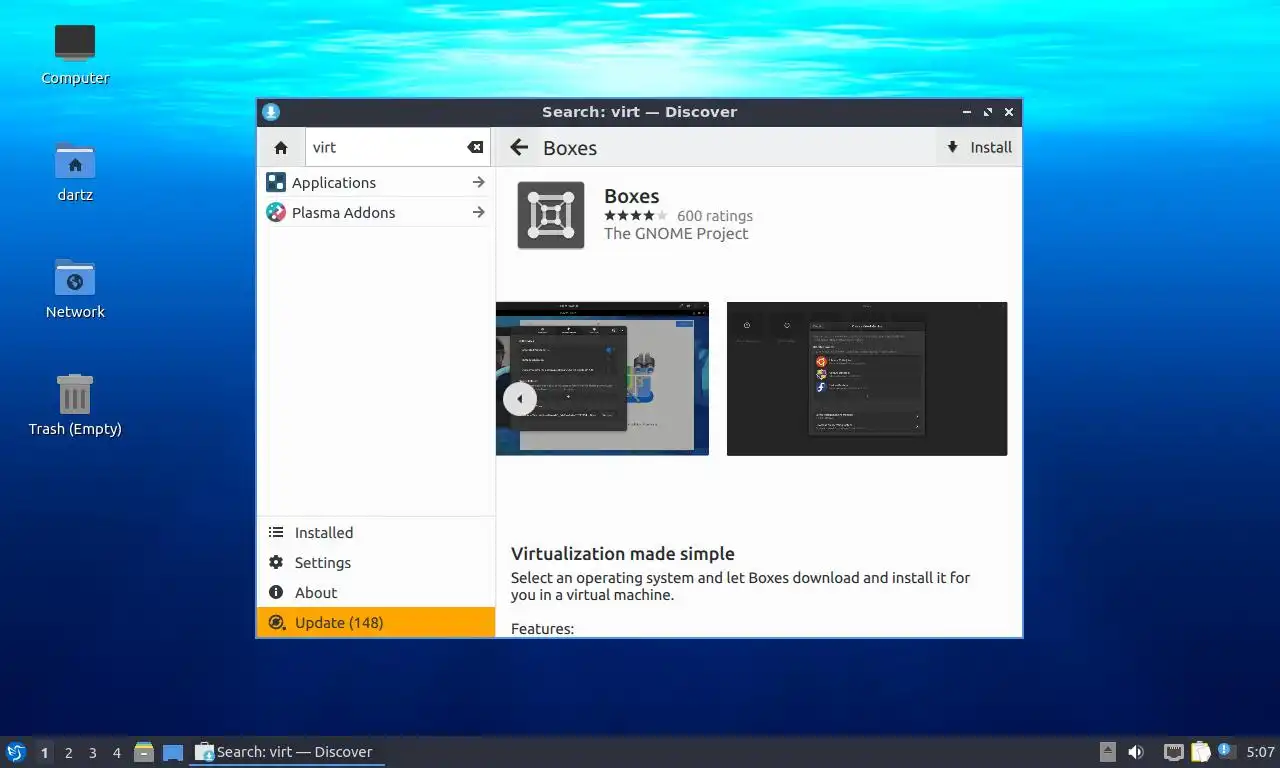This screenshot has height=768, width=1280.
Task: Select 'Search: virt — Discover' taskbar entry
Action: click(287, 752)
